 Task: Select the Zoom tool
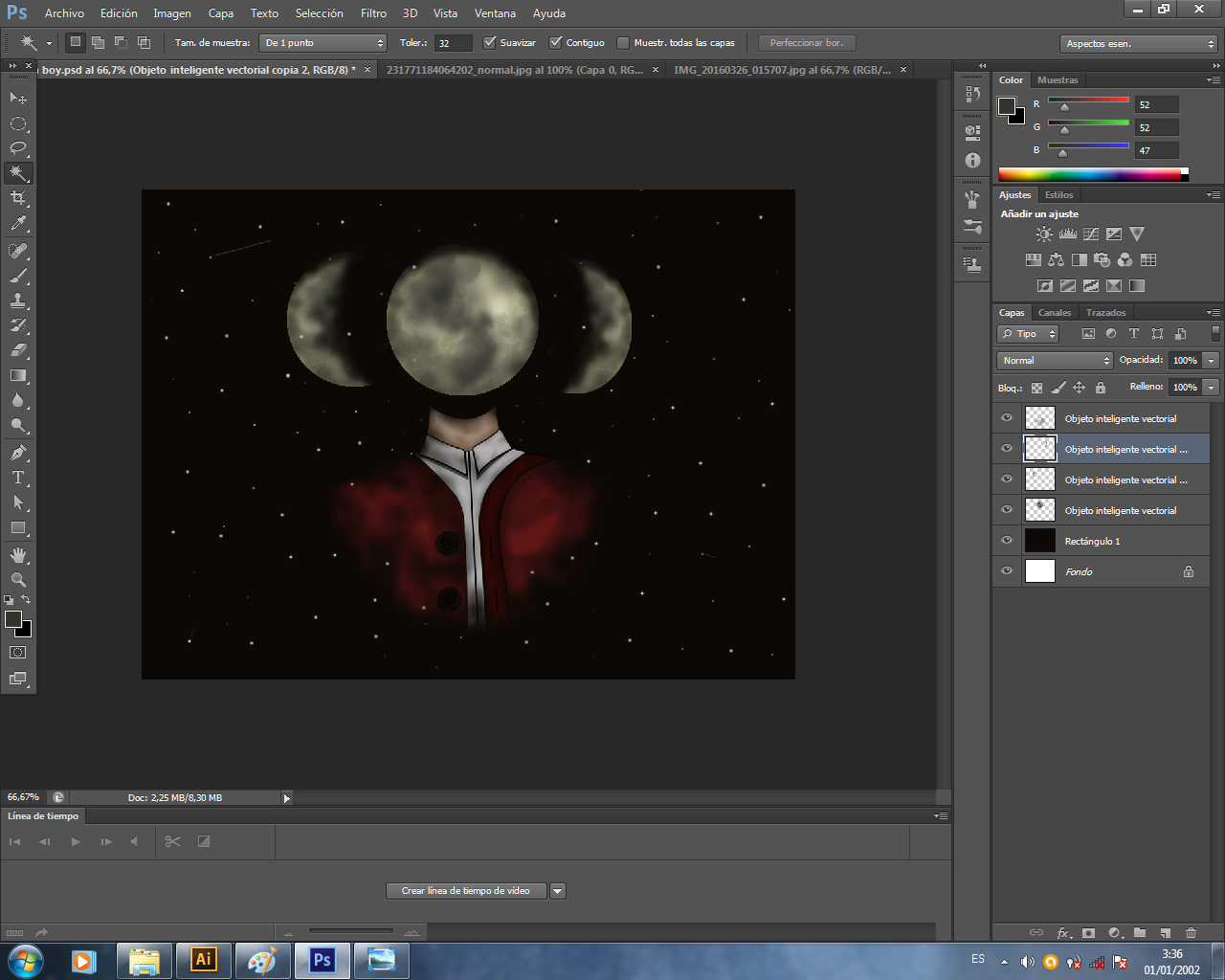[x=18, y=580]
